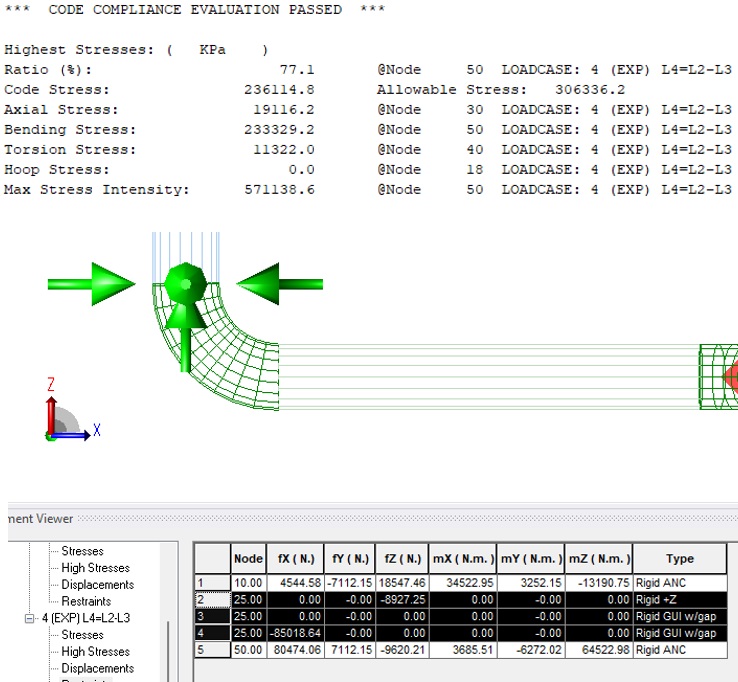Viewport: 738px width, 682px height.
Task: Click the red anchor symbol at pipe end
Action: tap(730, 377)
